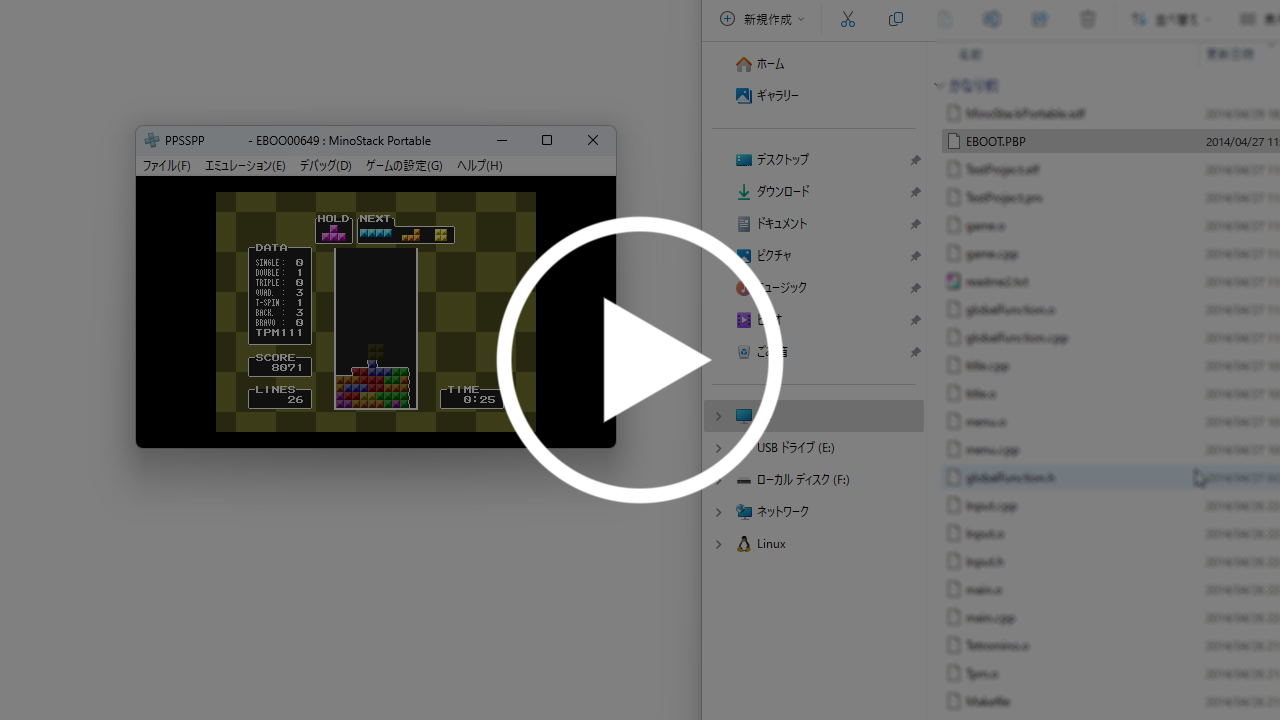The width and height of the screenshot is (1280, 720).
Task: Click the ギャラリー icon in sidebar
Action: coord(743,96)
